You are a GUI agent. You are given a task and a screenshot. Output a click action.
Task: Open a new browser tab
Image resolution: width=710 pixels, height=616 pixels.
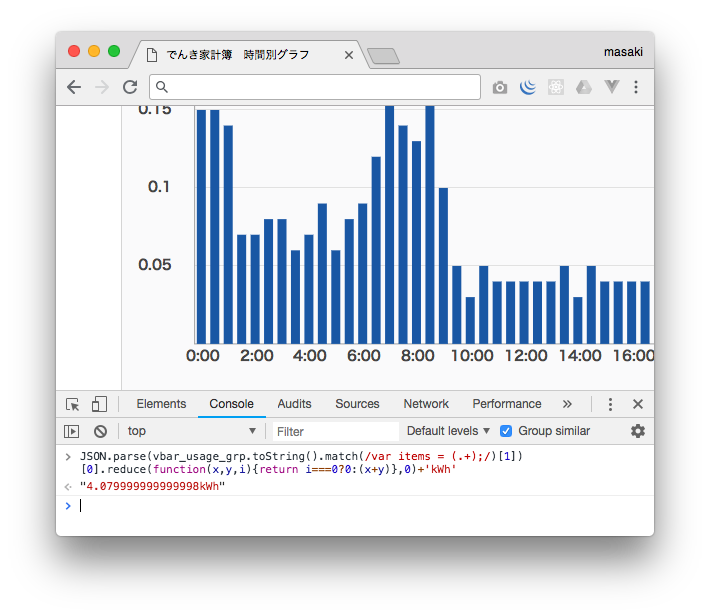[384, 56]
